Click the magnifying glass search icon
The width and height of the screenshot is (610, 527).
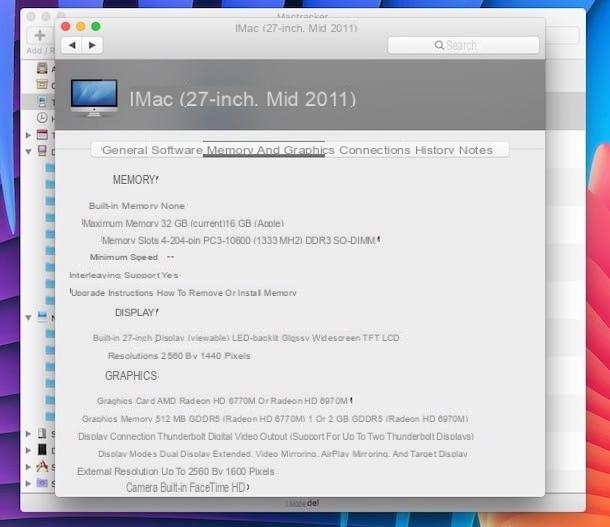point(439,45)
